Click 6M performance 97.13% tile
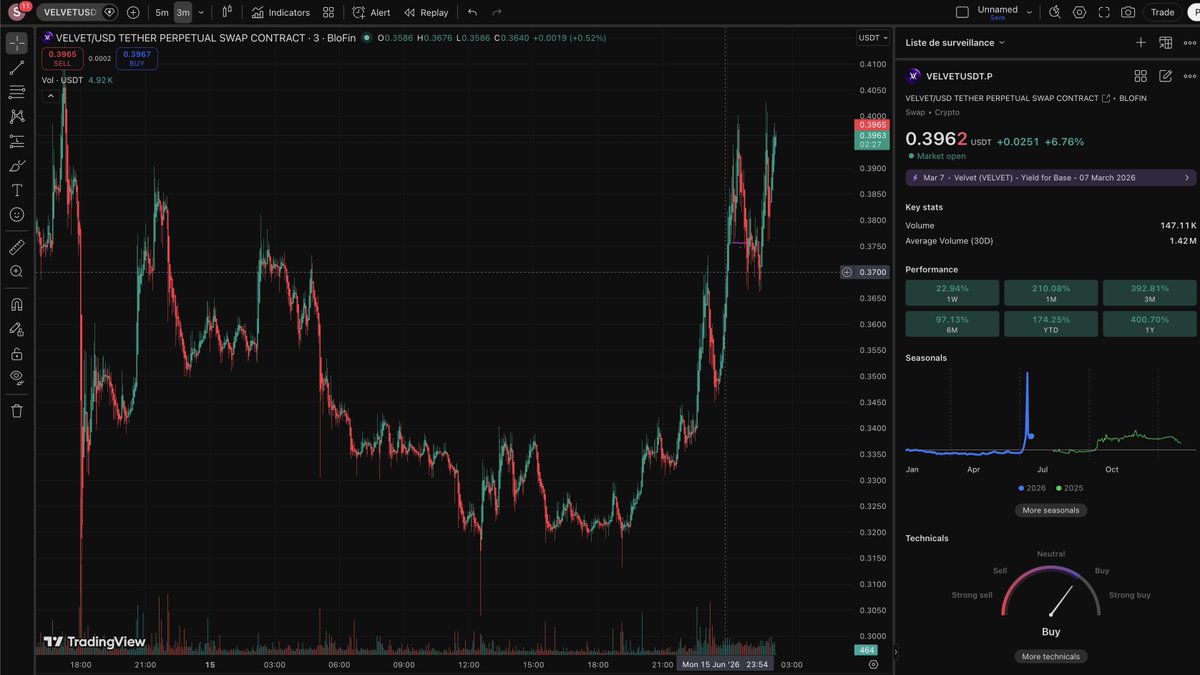Screen dimensions: 1200x675 tap(952, 324)
